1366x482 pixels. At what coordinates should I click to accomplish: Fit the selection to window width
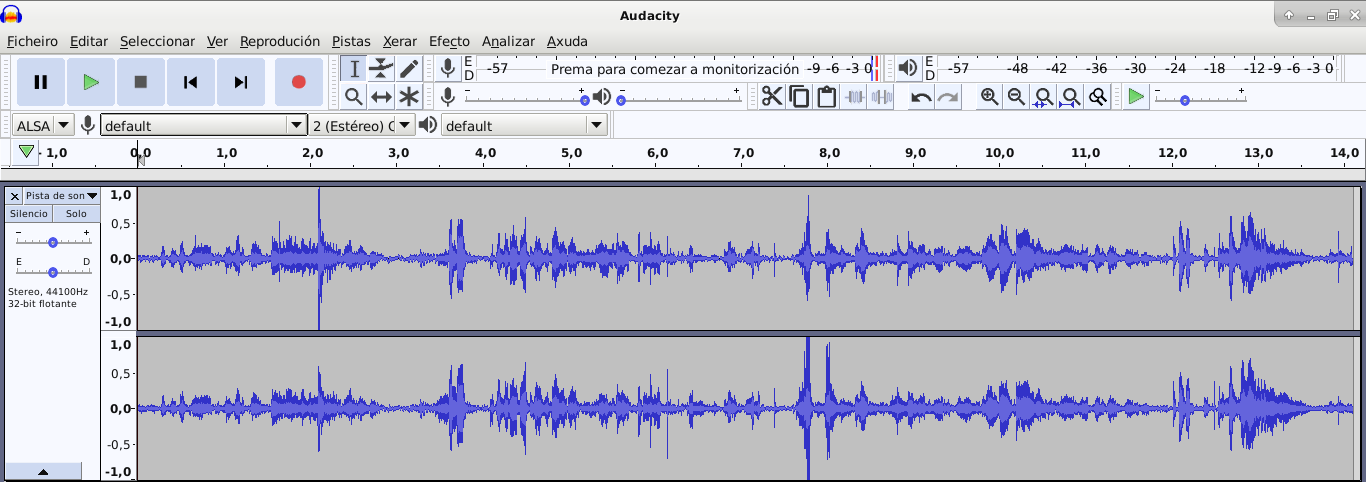coord(1043,96)
